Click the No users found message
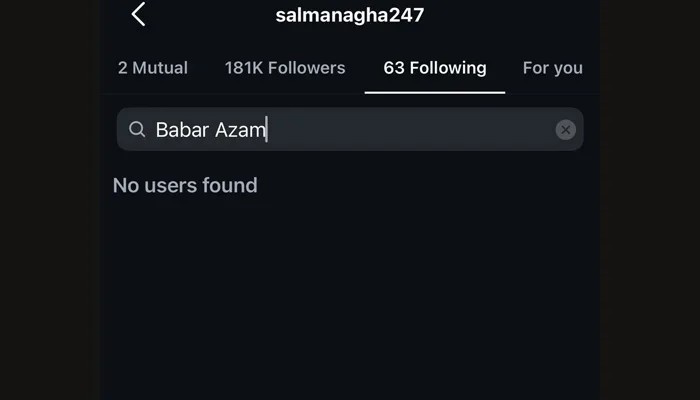The image size is (700, 400). click(x=185, y=185)
